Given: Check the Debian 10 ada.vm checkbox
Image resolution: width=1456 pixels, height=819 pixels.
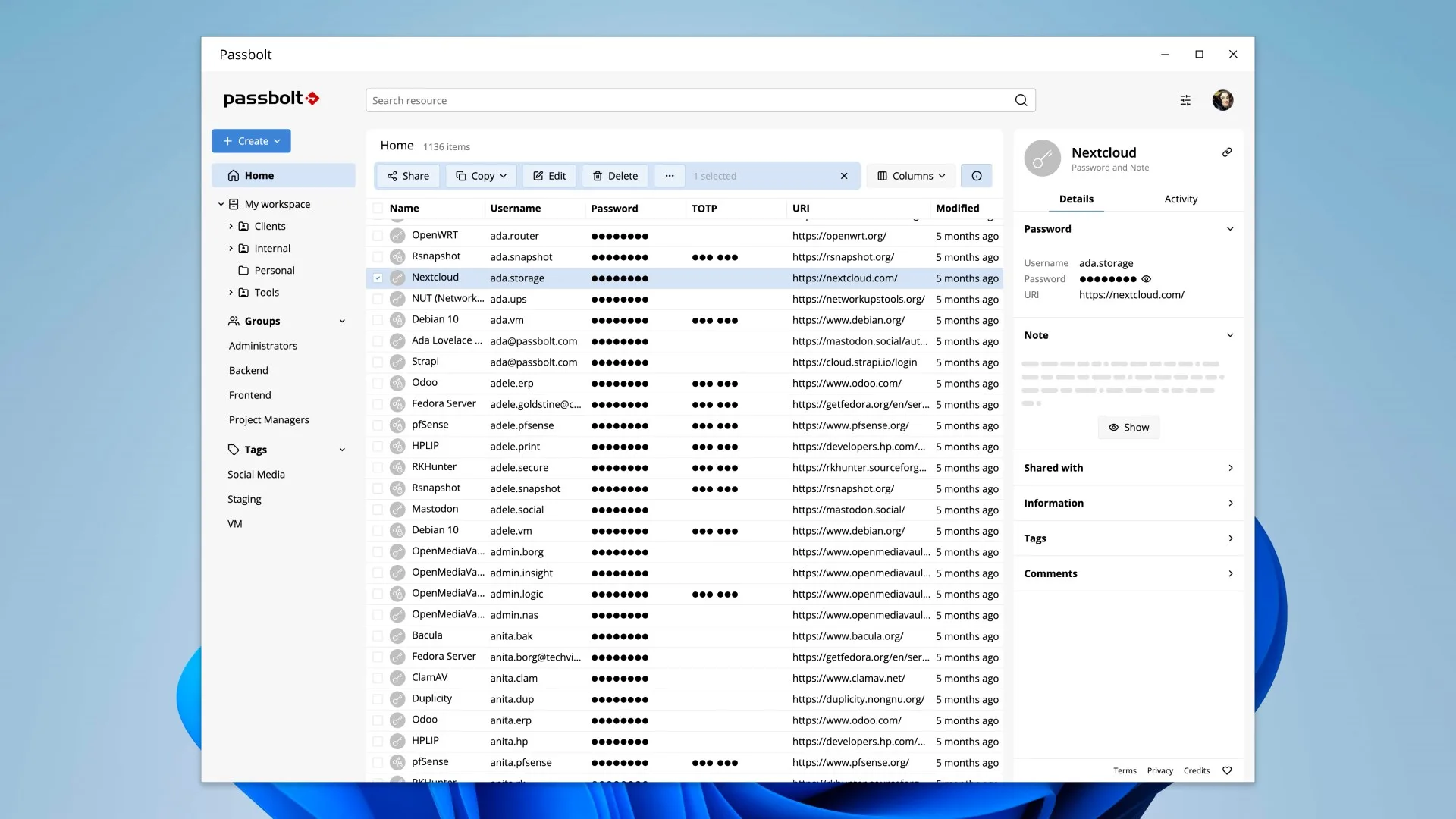Looking at the screenshot, I should point(378,320).
